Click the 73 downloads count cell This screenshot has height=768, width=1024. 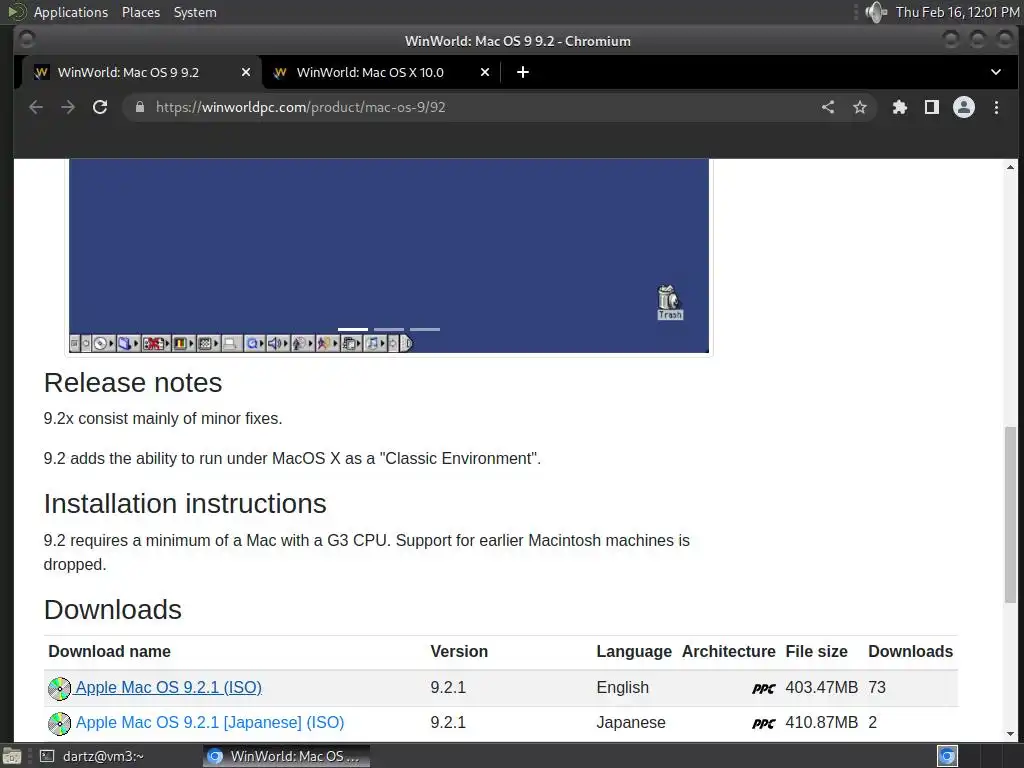click(x=877, y=687)
